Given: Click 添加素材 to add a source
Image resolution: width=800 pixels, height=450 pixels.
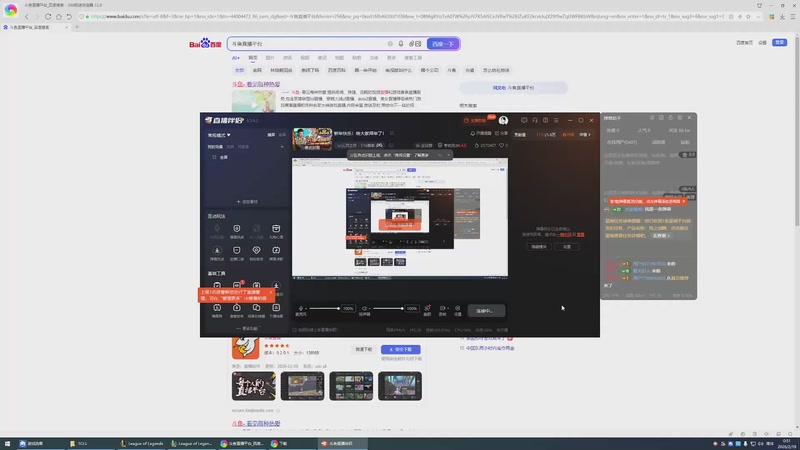Looking at the screenshot, I should coord(247,202).
